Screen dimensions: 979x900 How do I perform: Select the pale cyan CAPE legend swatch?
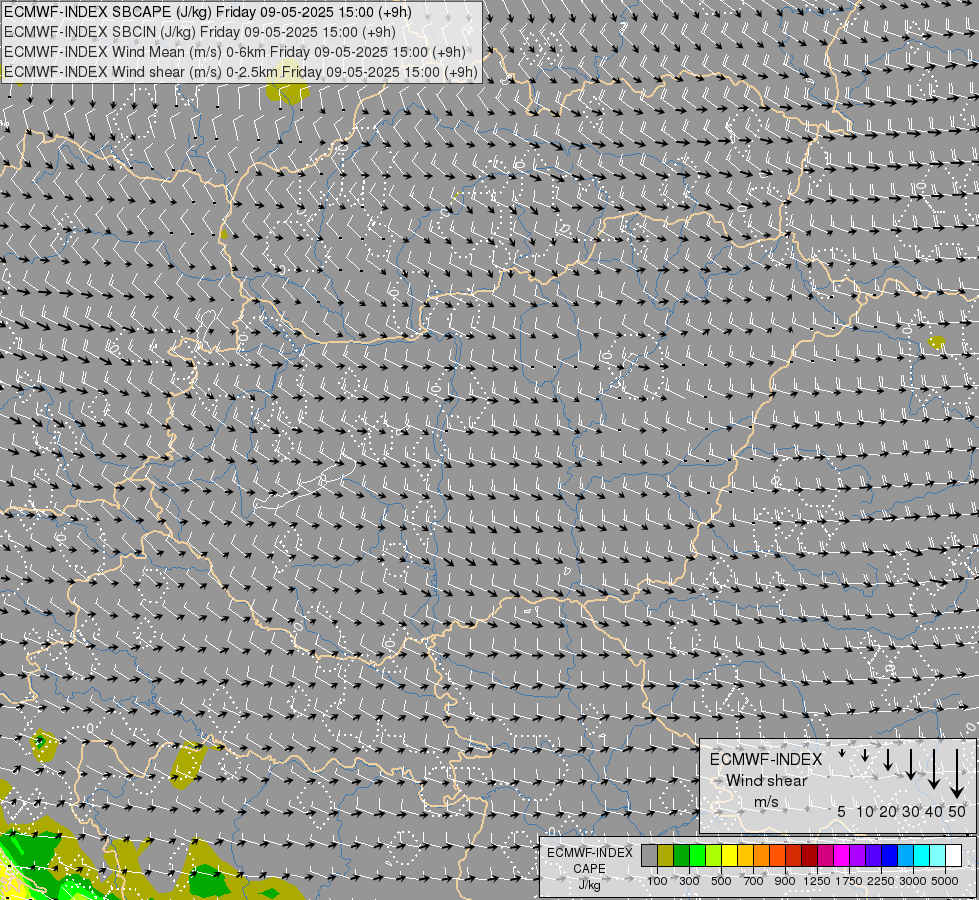click(x=938, y=855)
